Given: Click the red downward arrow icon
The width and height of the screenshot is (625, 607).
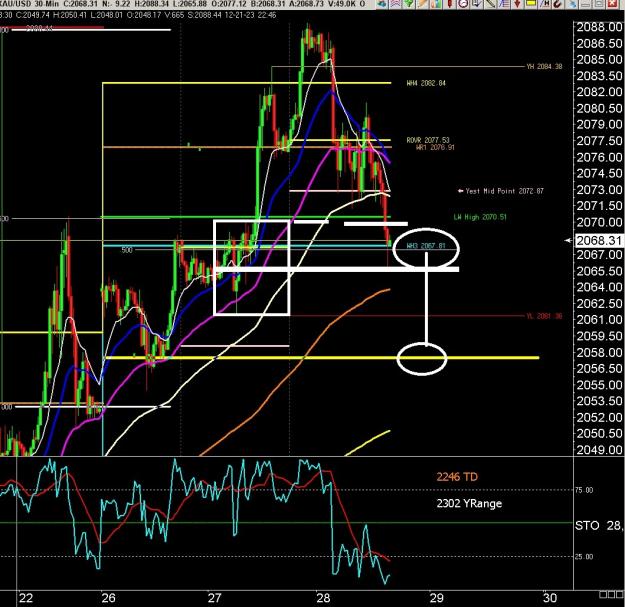Looking at the screenshot, I should [517, 4].
